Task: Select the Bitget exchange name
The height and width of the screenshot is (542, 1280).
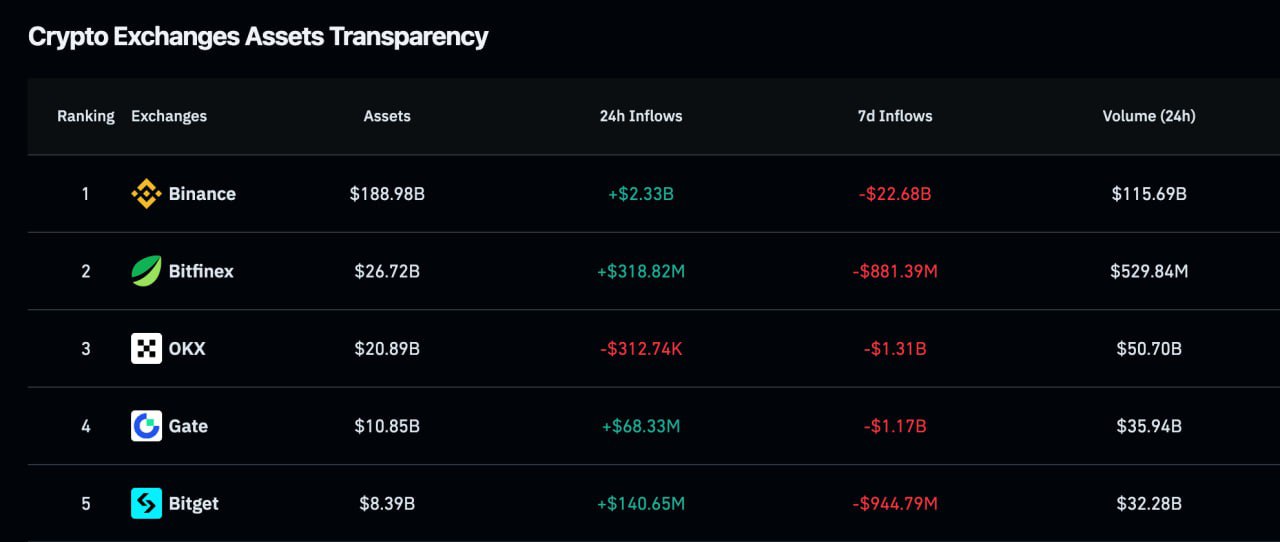Action: pos(194,503)
